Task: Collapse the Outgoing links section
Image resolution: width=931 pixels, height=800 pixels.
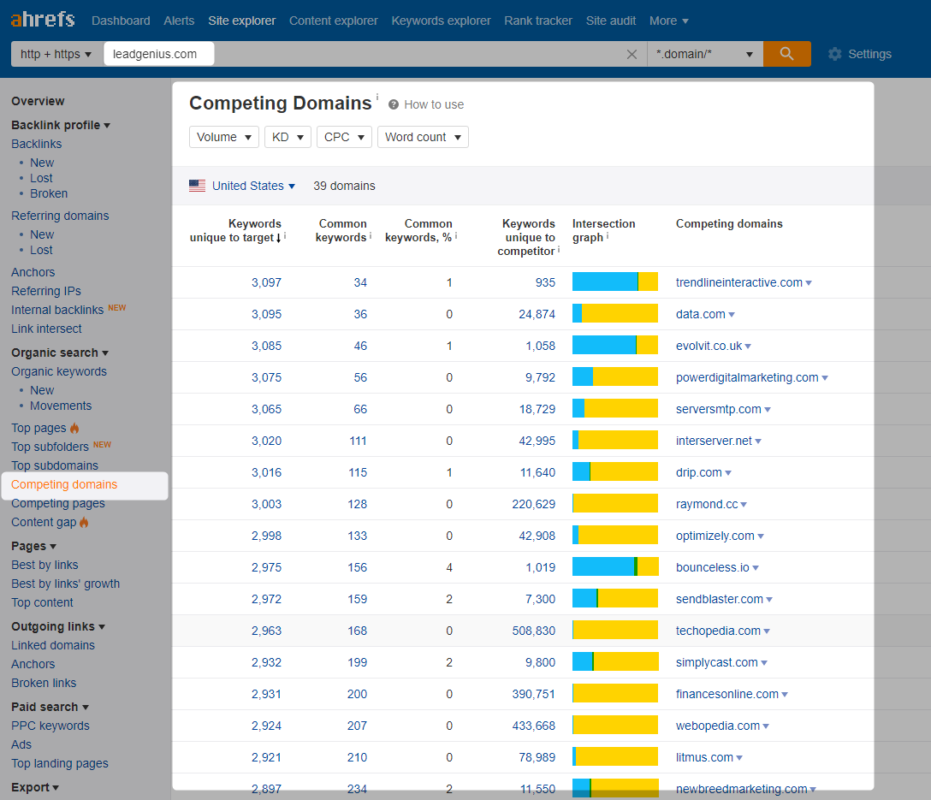Action: point(58,627)
